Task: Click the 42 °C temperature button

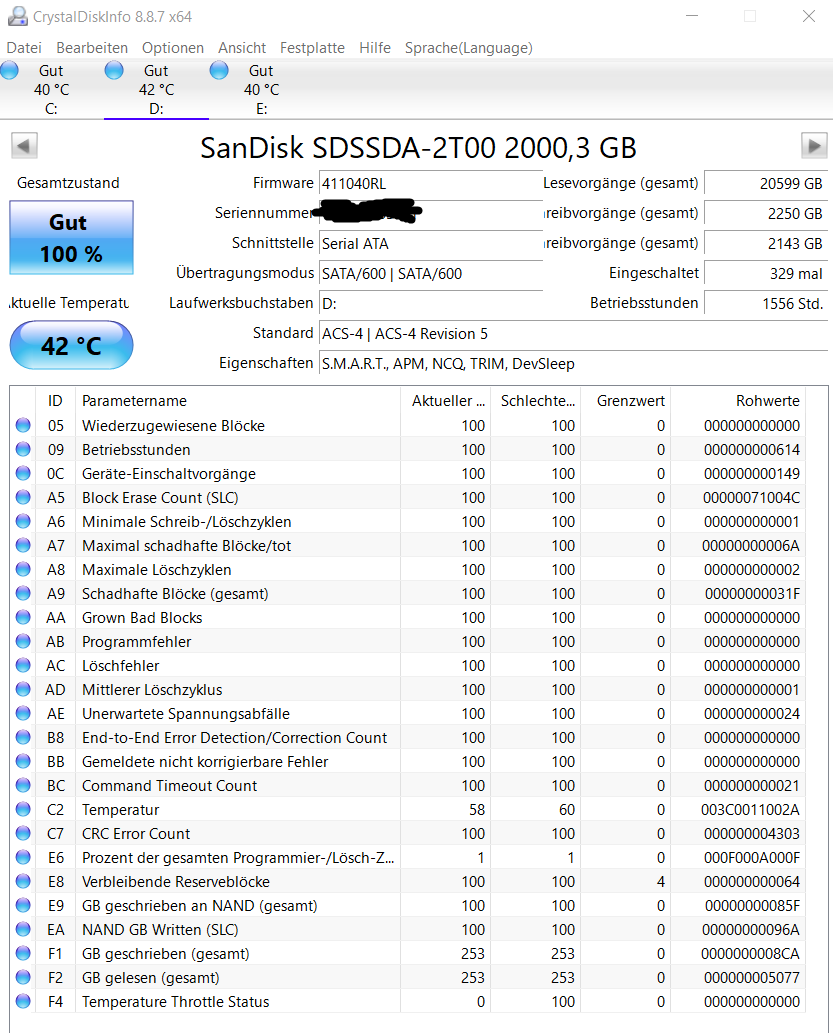Action: pyautogui.click(x=71, y=345)
